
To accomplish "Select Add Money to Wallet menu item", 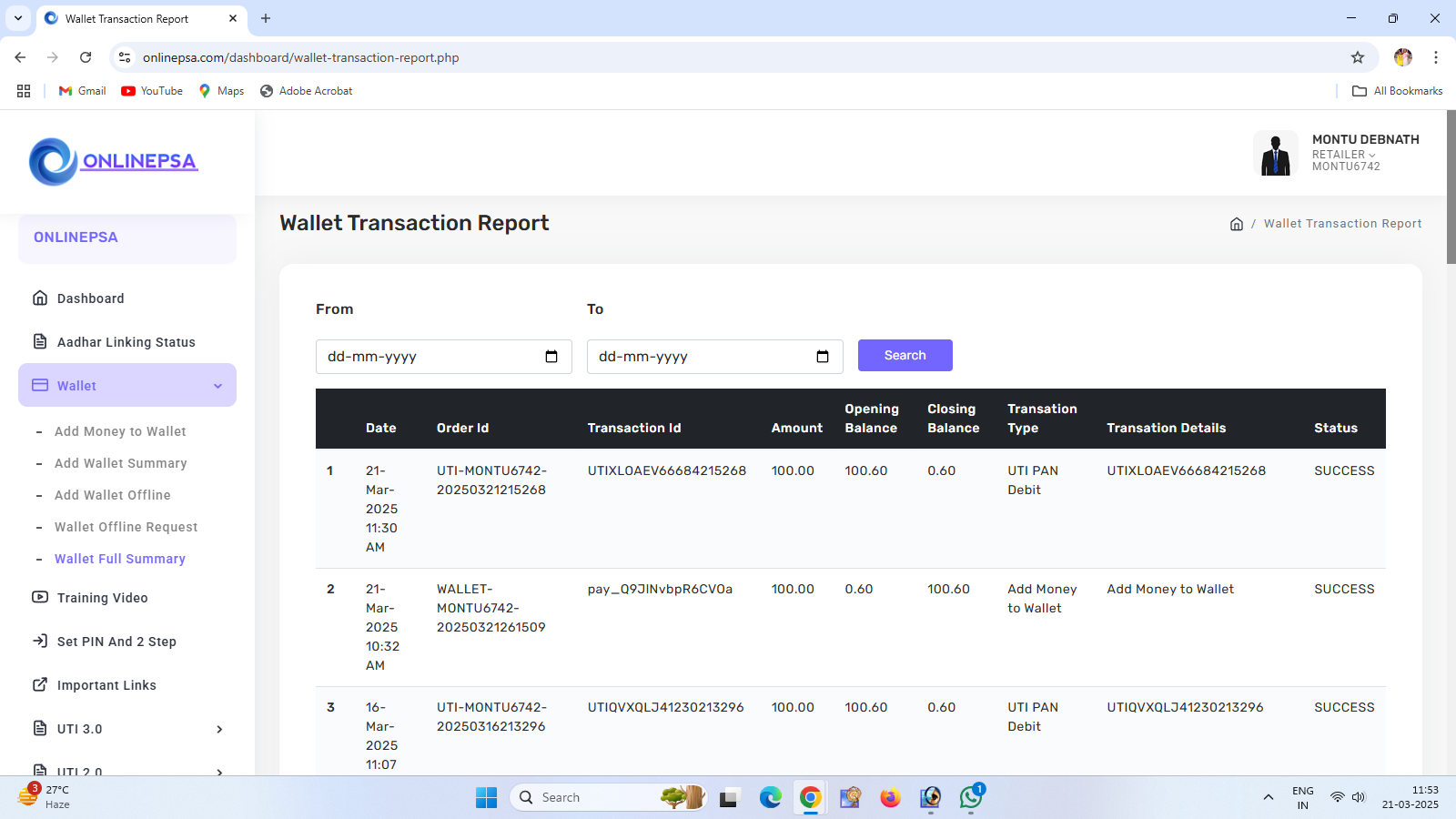I will coord(120,431).
